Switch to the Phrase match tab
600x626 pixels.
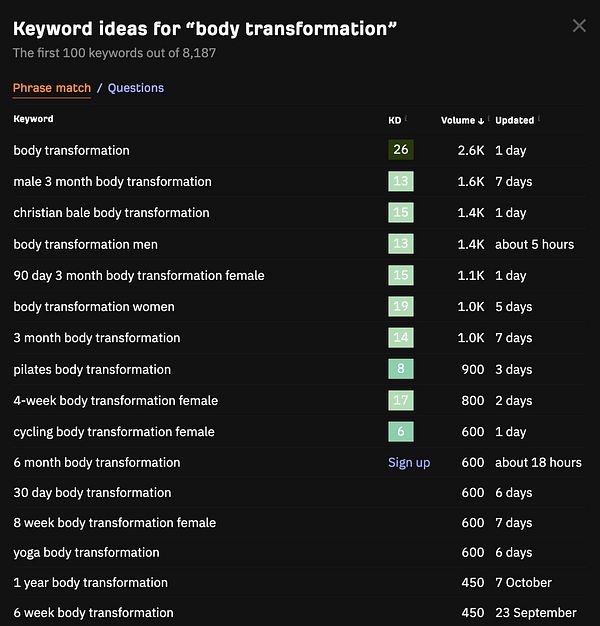click(52, 88)
